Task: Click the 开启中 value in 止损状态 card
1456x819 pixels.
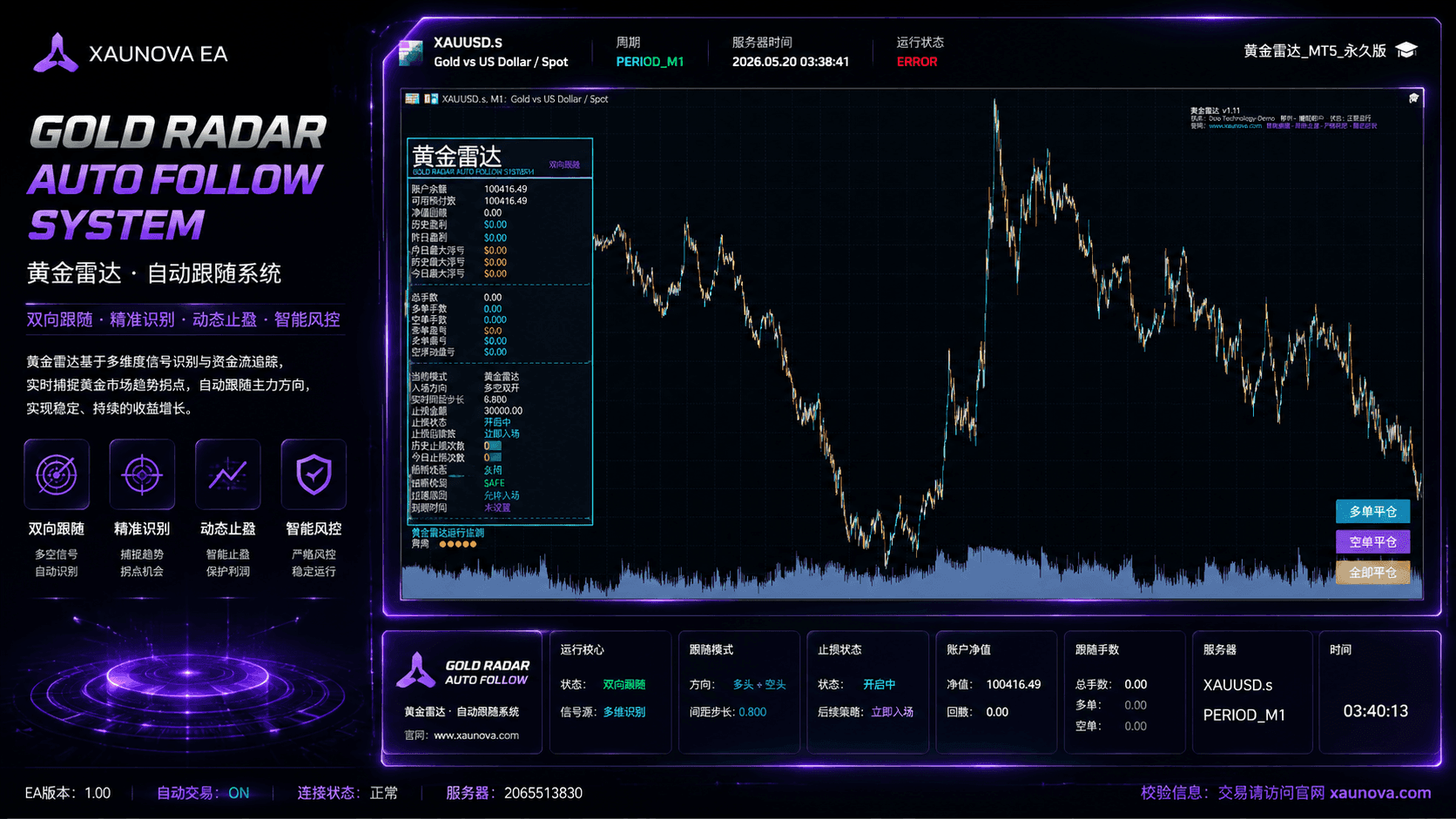Action: [x=880, y=685]
